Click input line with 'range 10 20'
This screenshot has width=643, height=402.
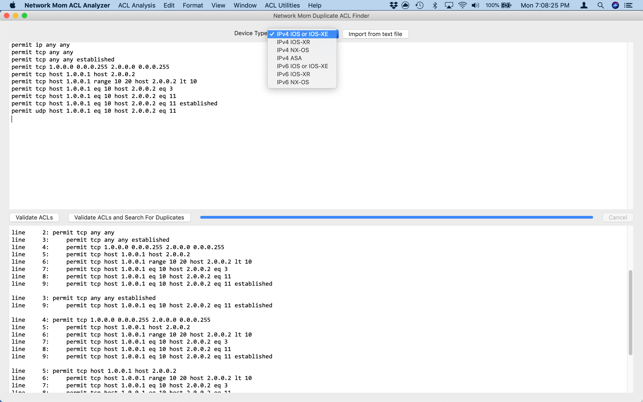(104, 82)
